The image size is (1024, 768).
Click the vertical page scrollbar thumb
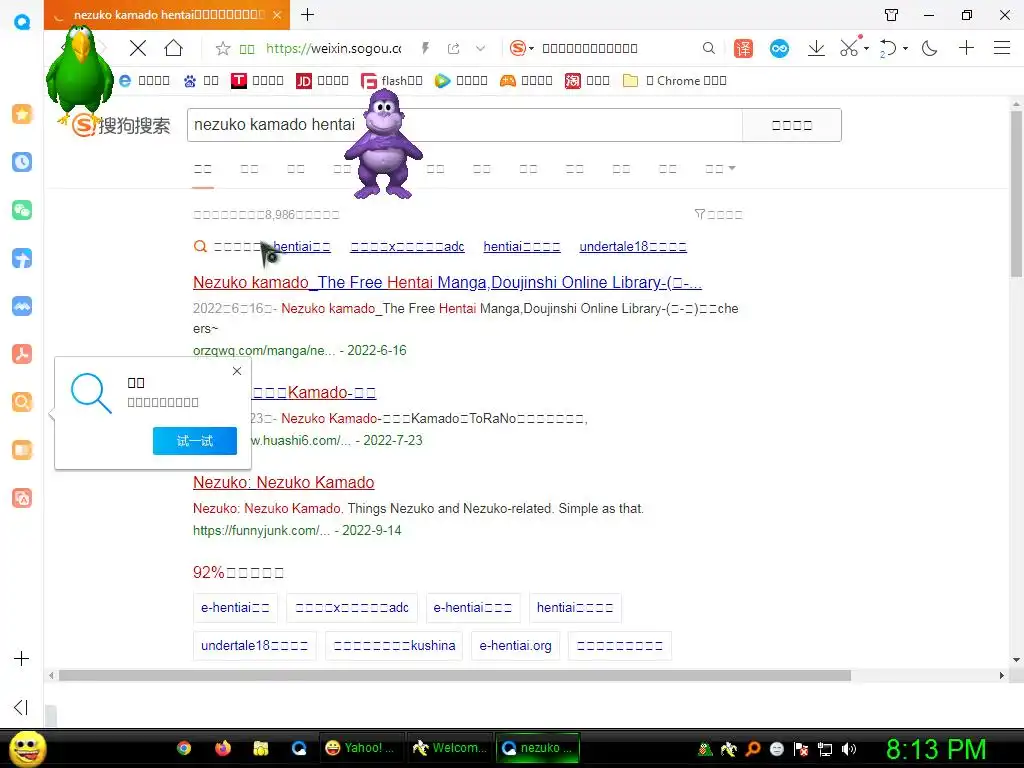point(1016,193)
